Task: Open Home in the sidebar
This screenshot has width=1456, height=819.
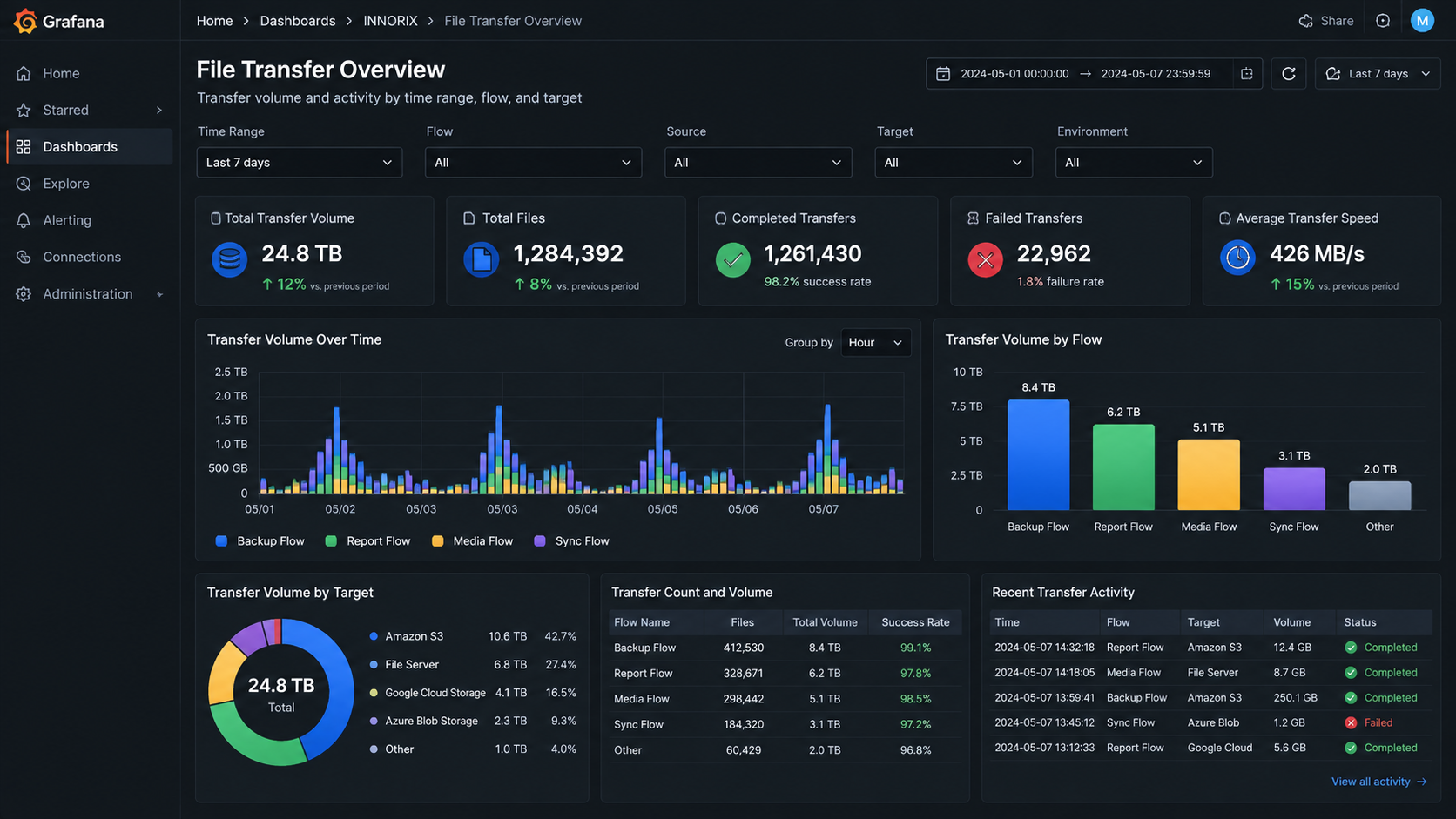Action: 90,74
